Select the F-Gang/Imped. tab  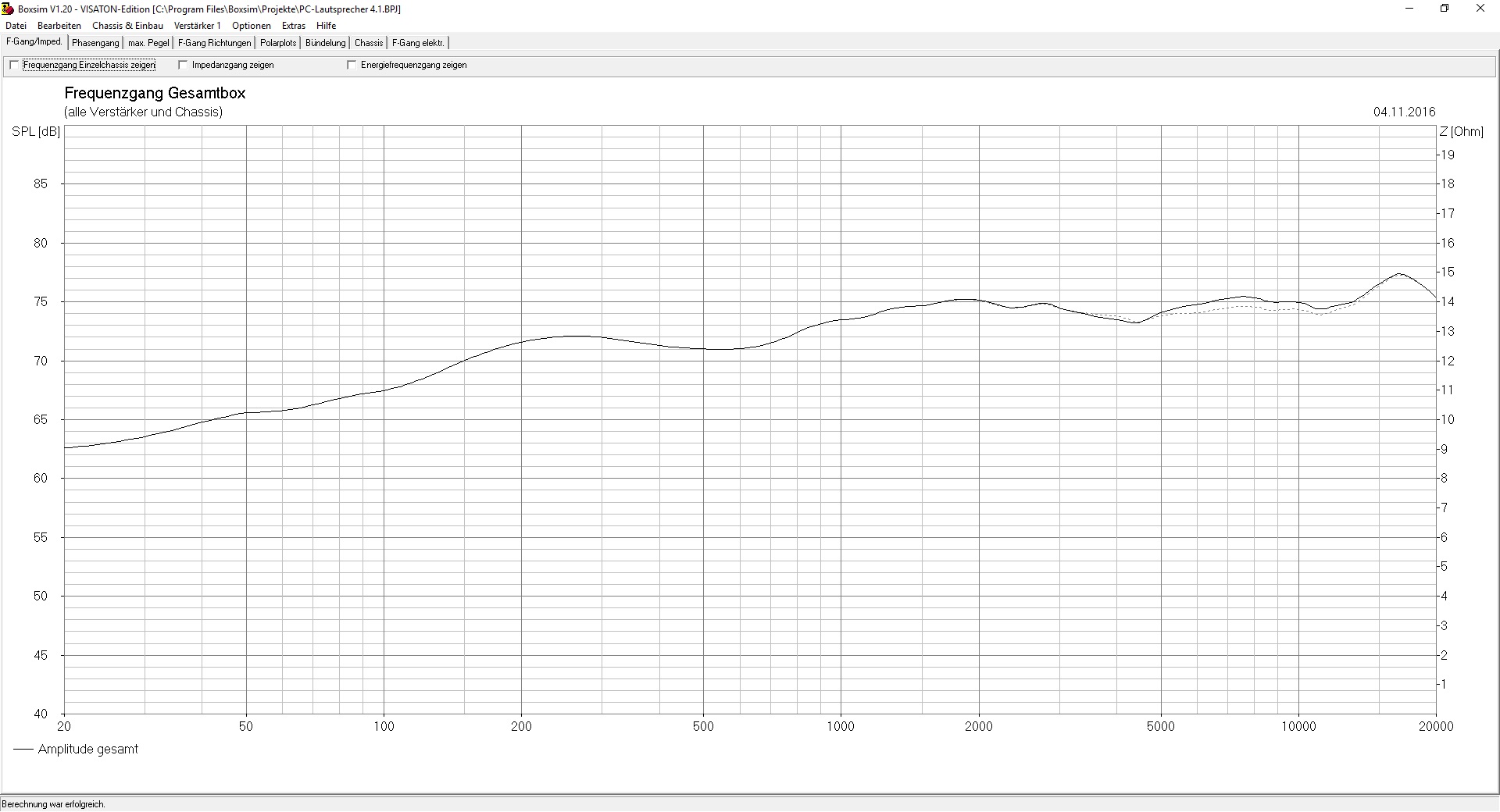click(x=34, y=42)
